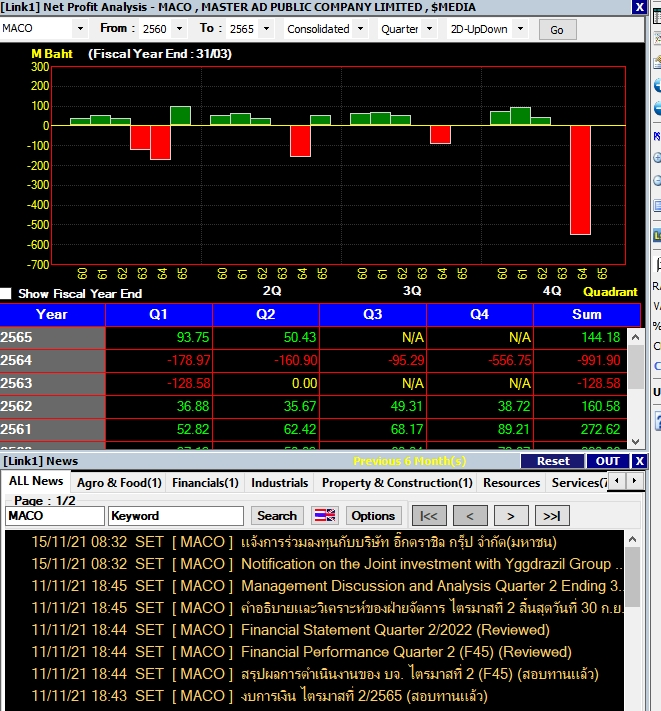The height and width of the screenshot is (711, 661).
Task: Click the -556.75 Q4 cell
Action: tap(480, 360)
